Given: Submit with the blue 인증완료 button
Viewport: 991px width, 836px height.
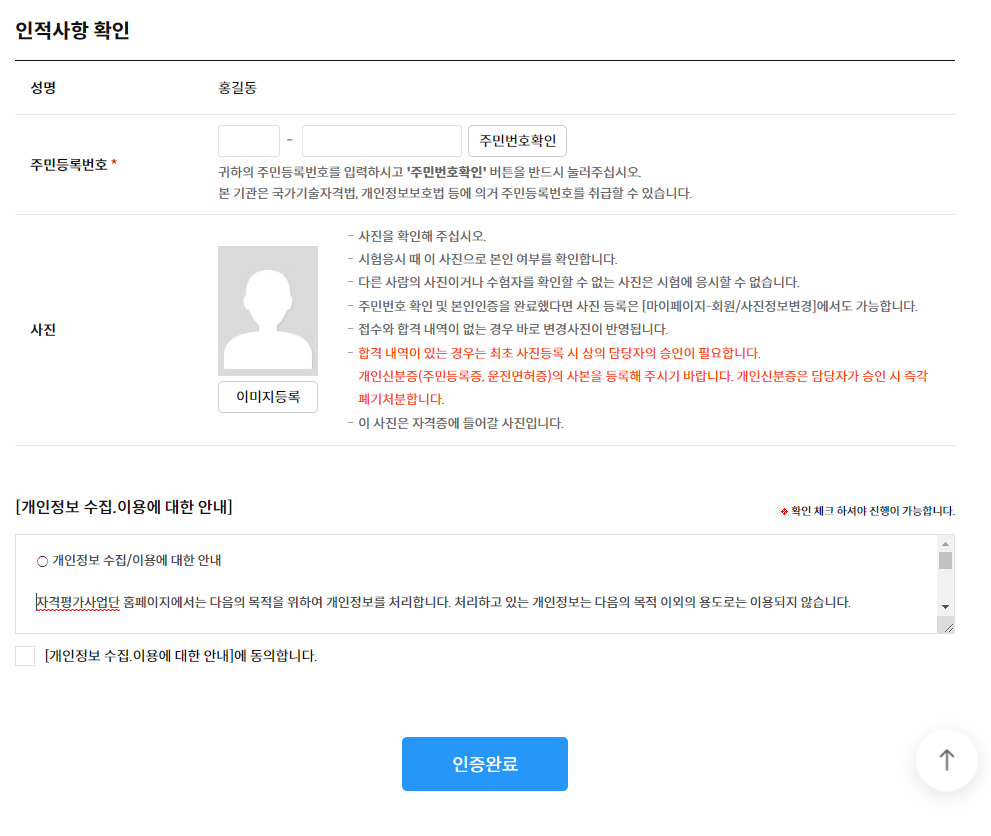Looking at the screenshot, I should 484,764.
